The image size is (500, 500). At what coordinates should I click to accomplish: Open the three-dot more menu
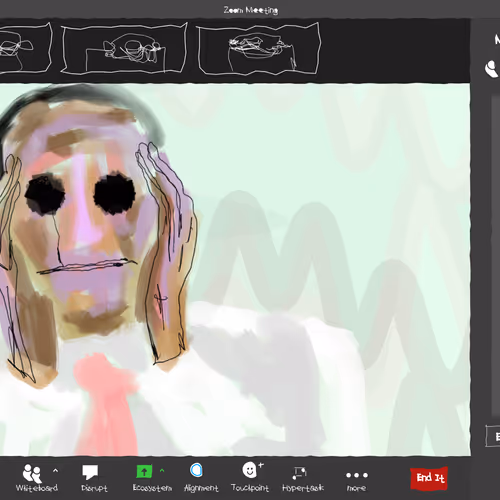(357, 475)
